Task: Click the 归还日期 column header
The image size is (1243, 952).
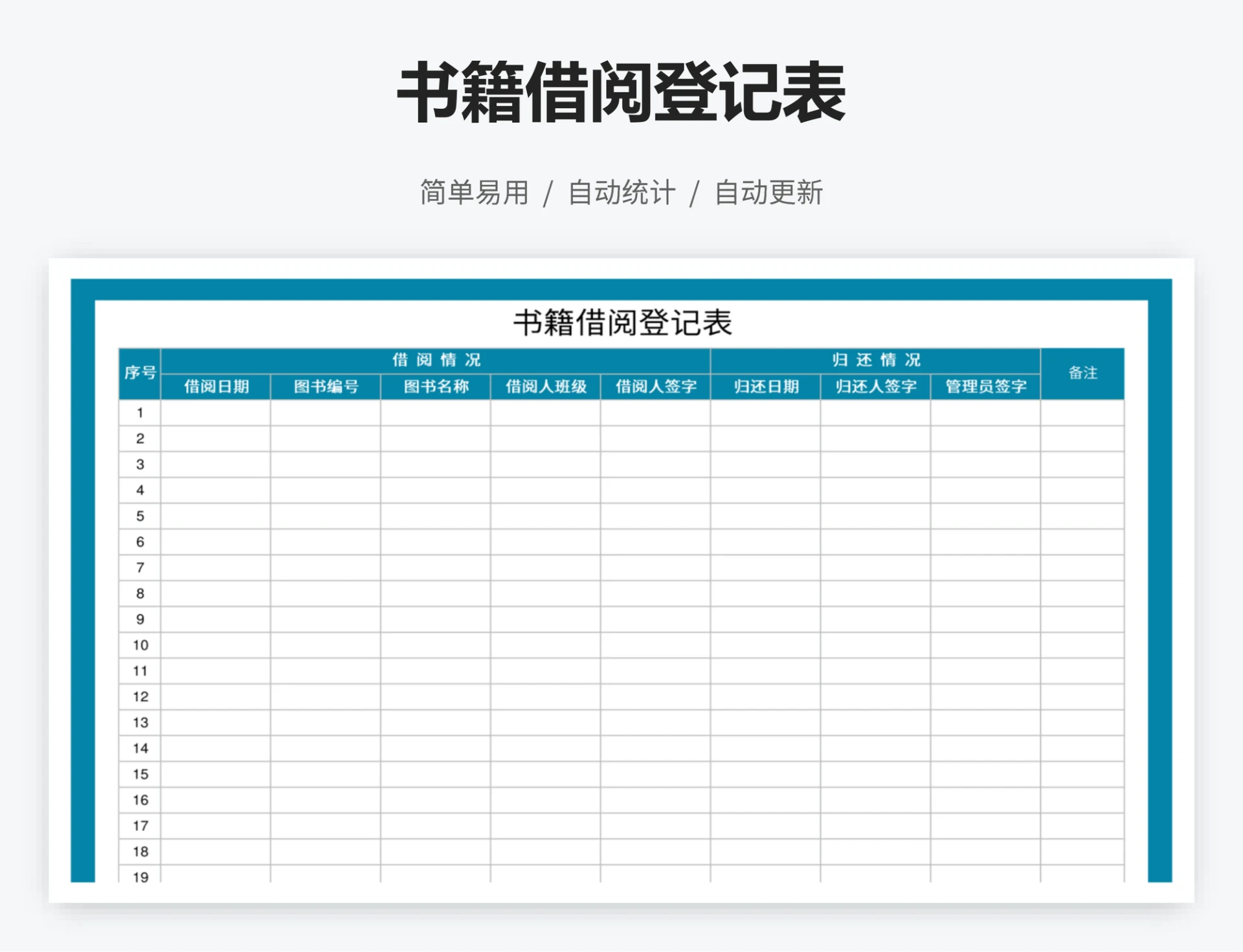Action: tap(766, 388)
